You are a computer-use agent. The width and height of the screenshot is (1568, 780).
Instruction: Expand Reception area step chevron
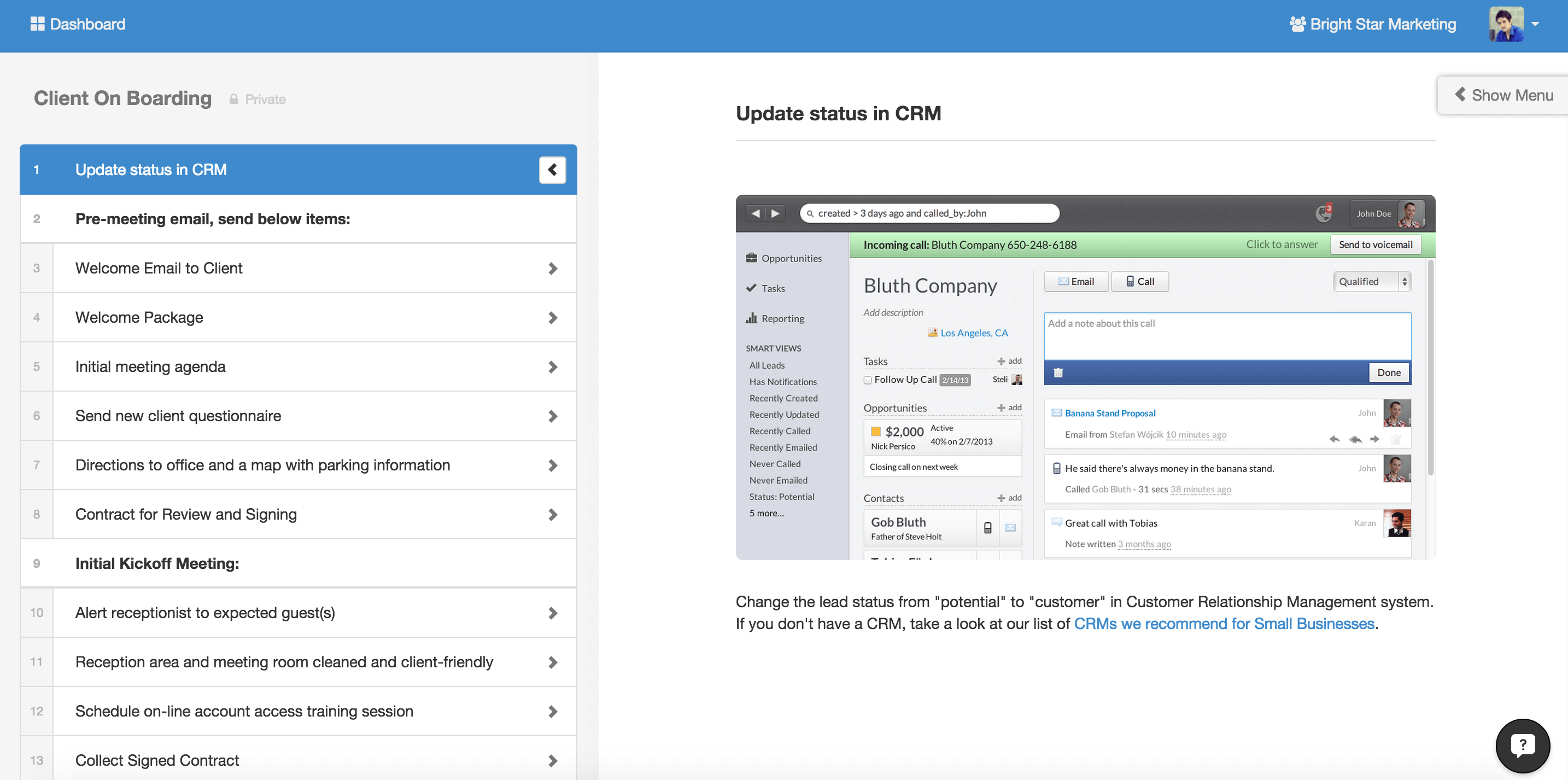(x=552, y=662)
